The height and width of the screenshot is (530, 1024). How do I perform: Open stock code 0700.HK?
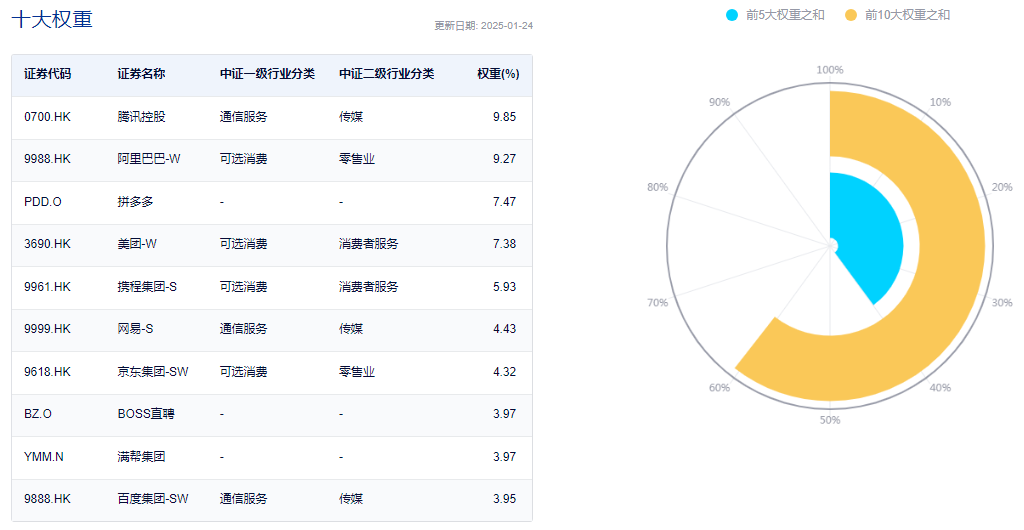[x=48, y=117]
